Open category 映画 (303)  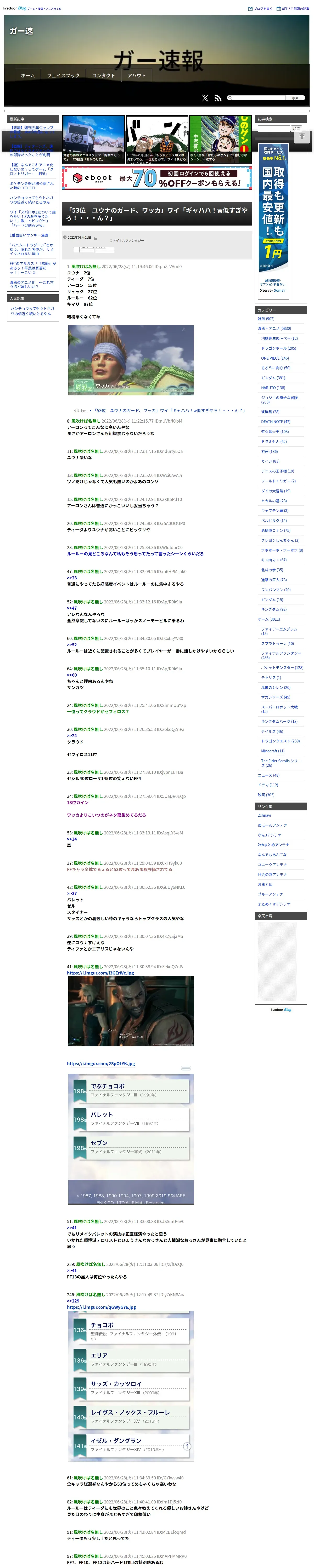(x=266, y=795)
